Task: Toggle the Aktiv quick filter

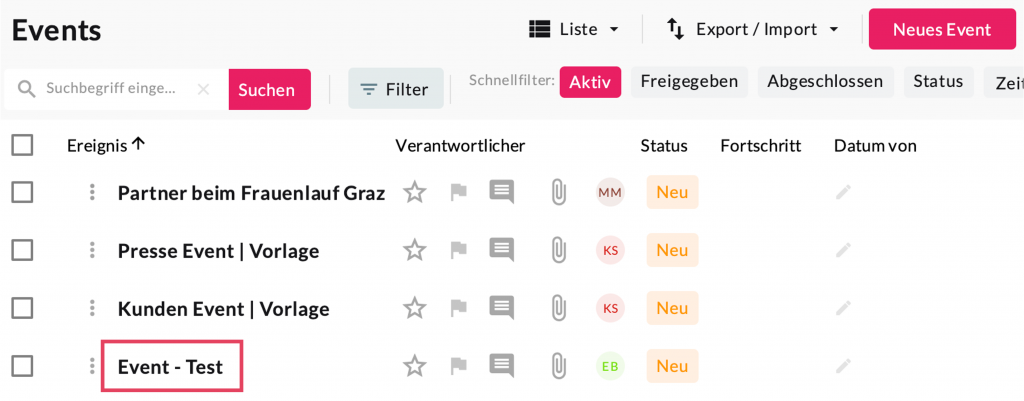Action: (x=590, y=82)
